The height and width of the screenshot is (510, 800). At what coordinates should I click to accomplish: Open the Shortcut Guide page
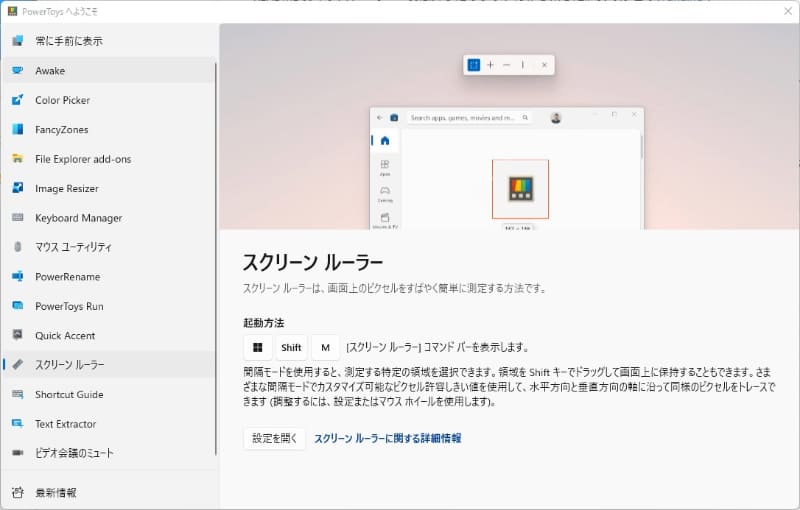109,394
